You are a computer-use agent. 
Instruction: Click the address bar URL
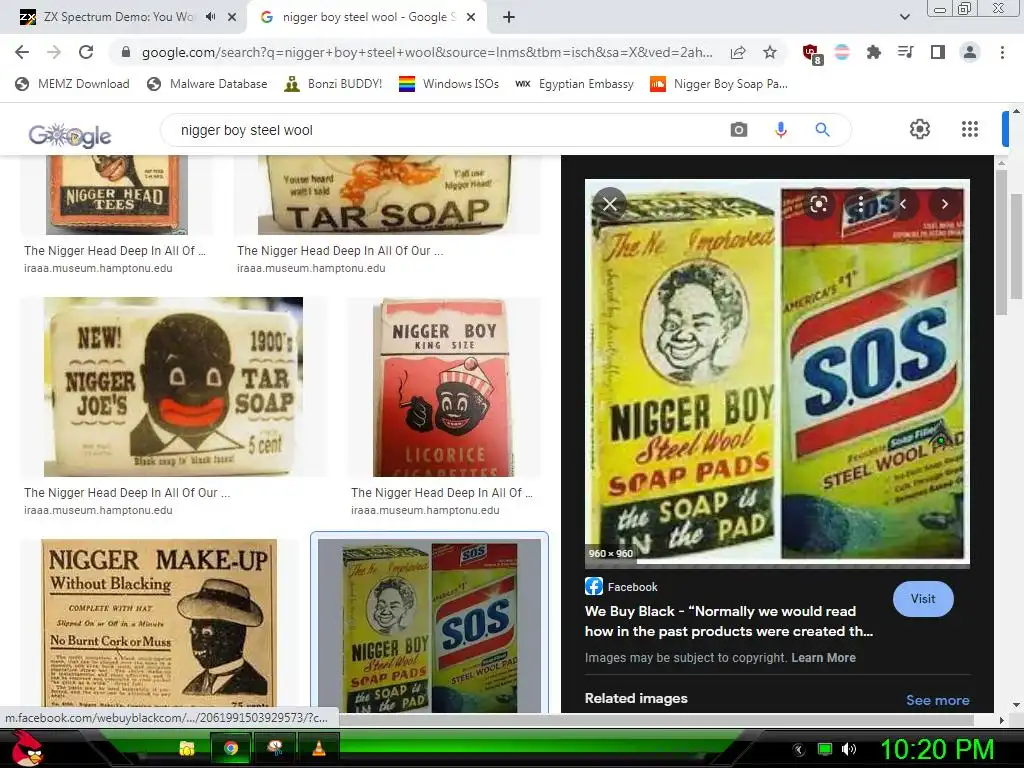coord(427,52)
